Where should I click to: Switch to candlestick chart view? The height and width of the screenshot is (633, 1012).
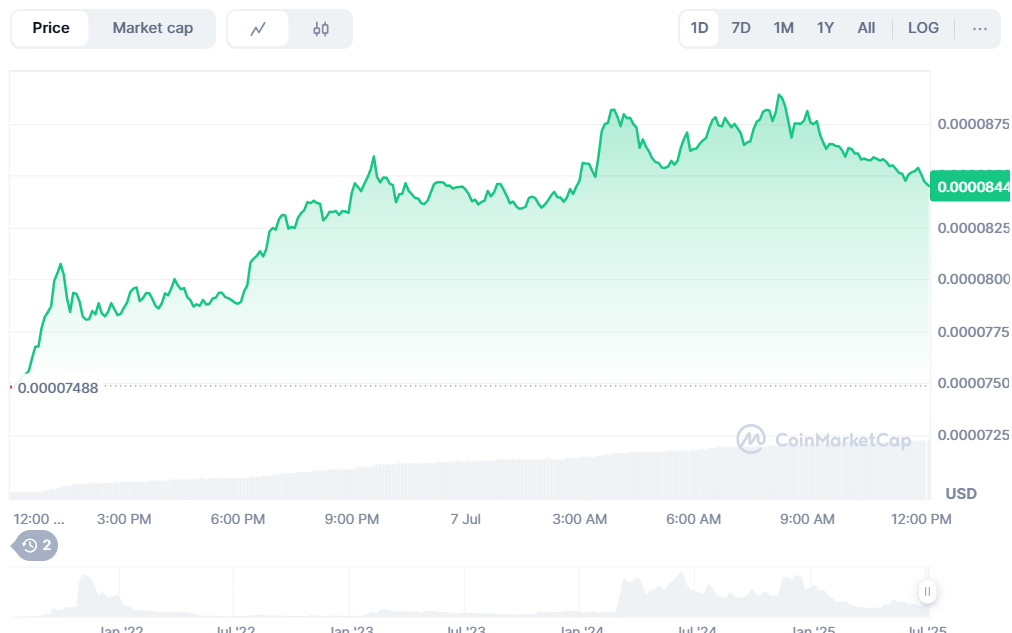pyautogui.click(x=321, y=29)
